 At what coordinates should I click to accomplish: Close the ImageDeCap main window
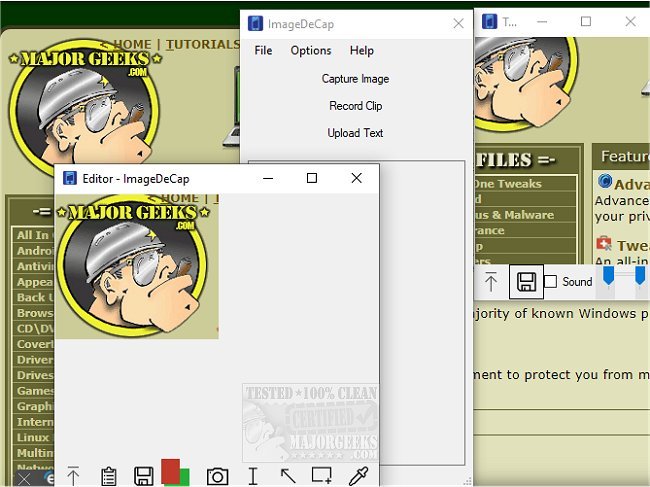tap(458, 24)
